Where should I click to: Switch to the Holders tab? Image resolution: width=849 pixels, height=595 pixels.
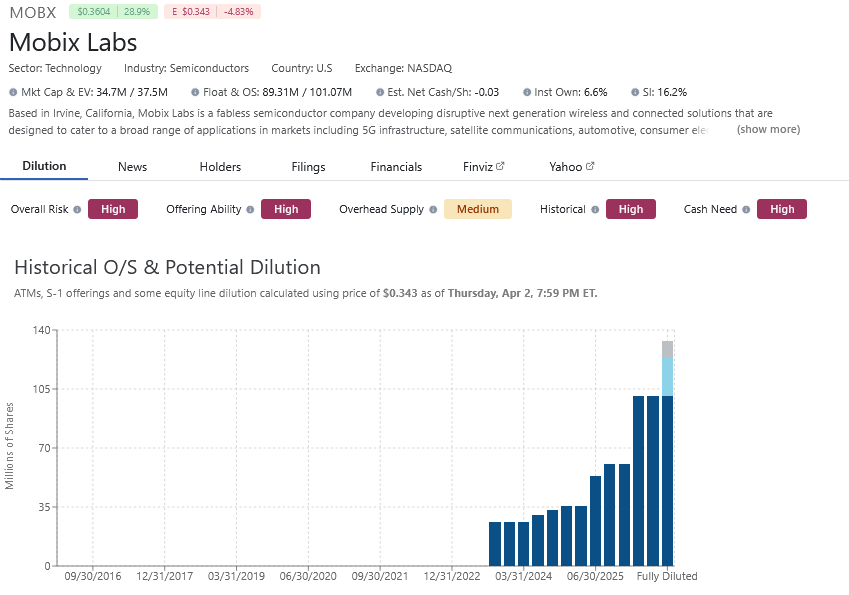click(x=219, y=167)
